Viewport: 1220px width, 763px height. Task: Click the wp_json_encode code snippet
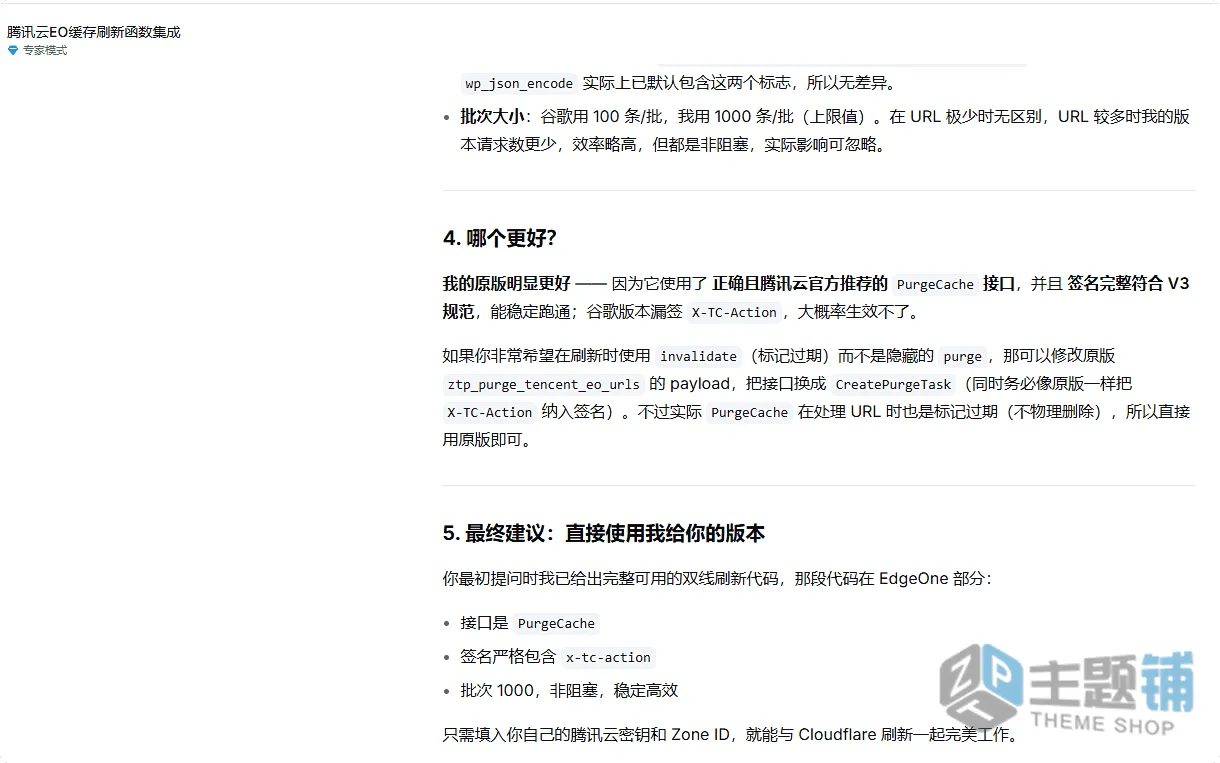[519, 84]
